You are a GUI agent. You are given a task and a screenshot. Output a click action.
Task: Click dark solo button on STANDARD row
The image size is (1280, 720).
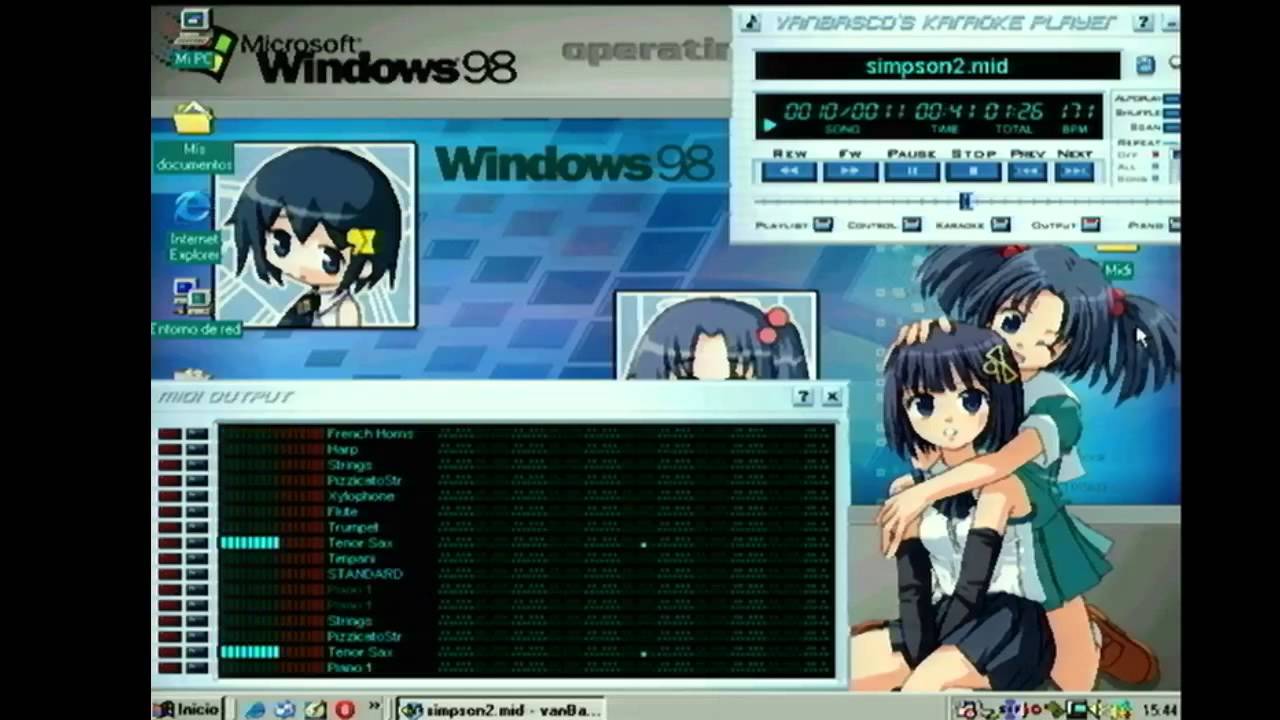tap(197, 574)
